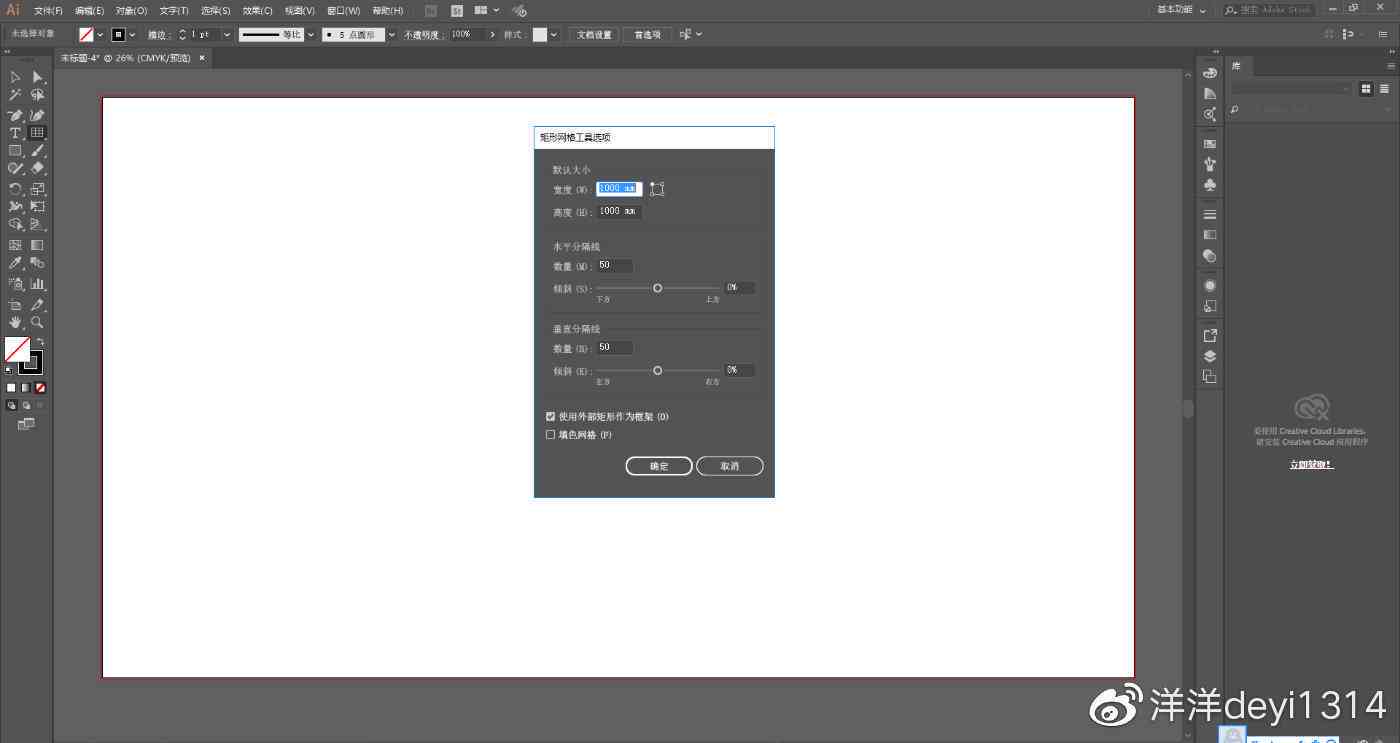Select the Artboard tool
This screenshot has width=1400, height=743.
[15, 305]
